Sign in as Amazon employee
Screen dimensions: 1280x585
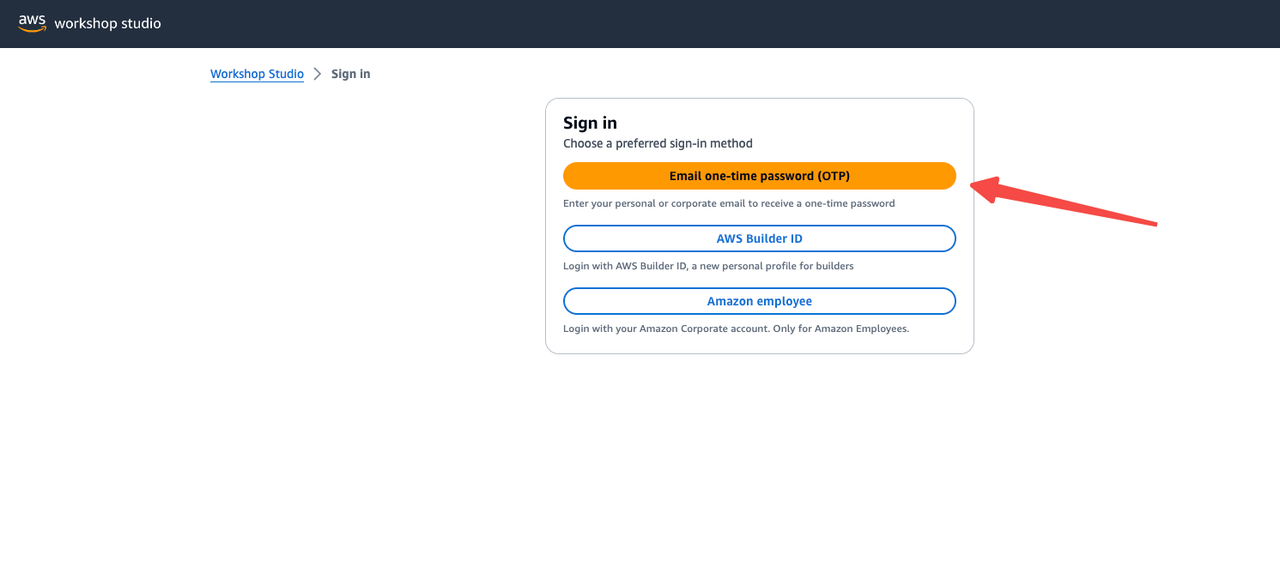759,301
